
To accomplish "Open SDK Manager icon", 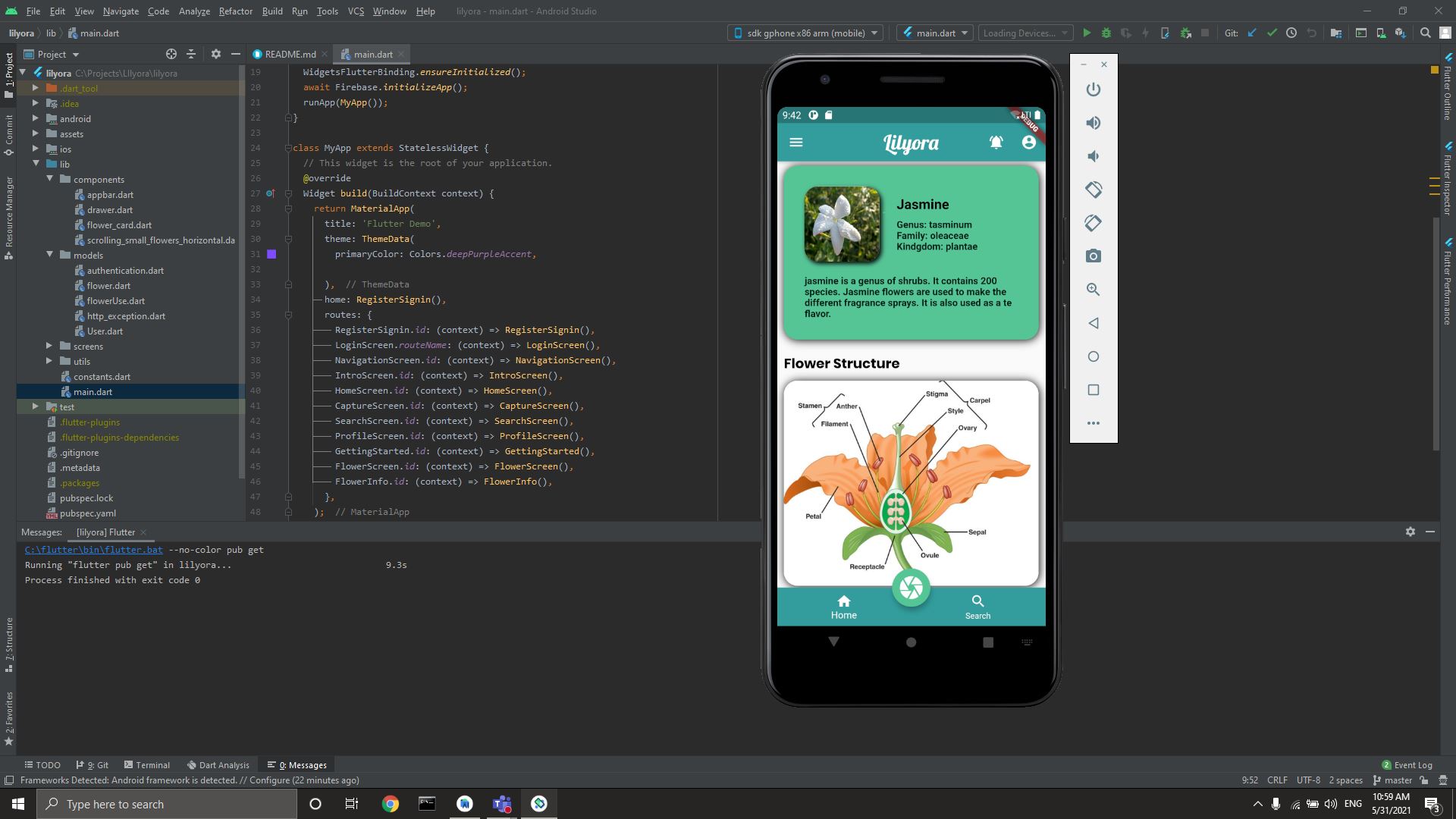I will click(x=1401, y=33).
